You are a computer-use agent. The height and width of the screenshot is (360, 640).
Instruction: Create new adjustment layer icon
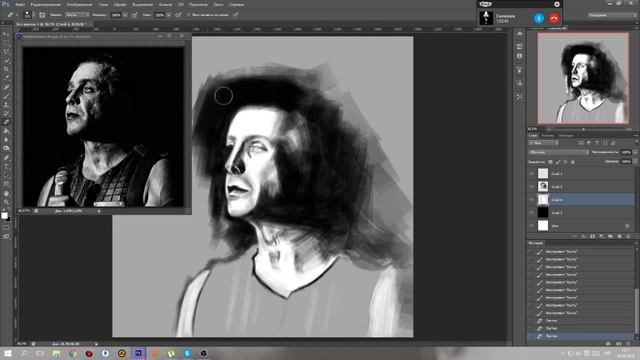tap(602, 236)
